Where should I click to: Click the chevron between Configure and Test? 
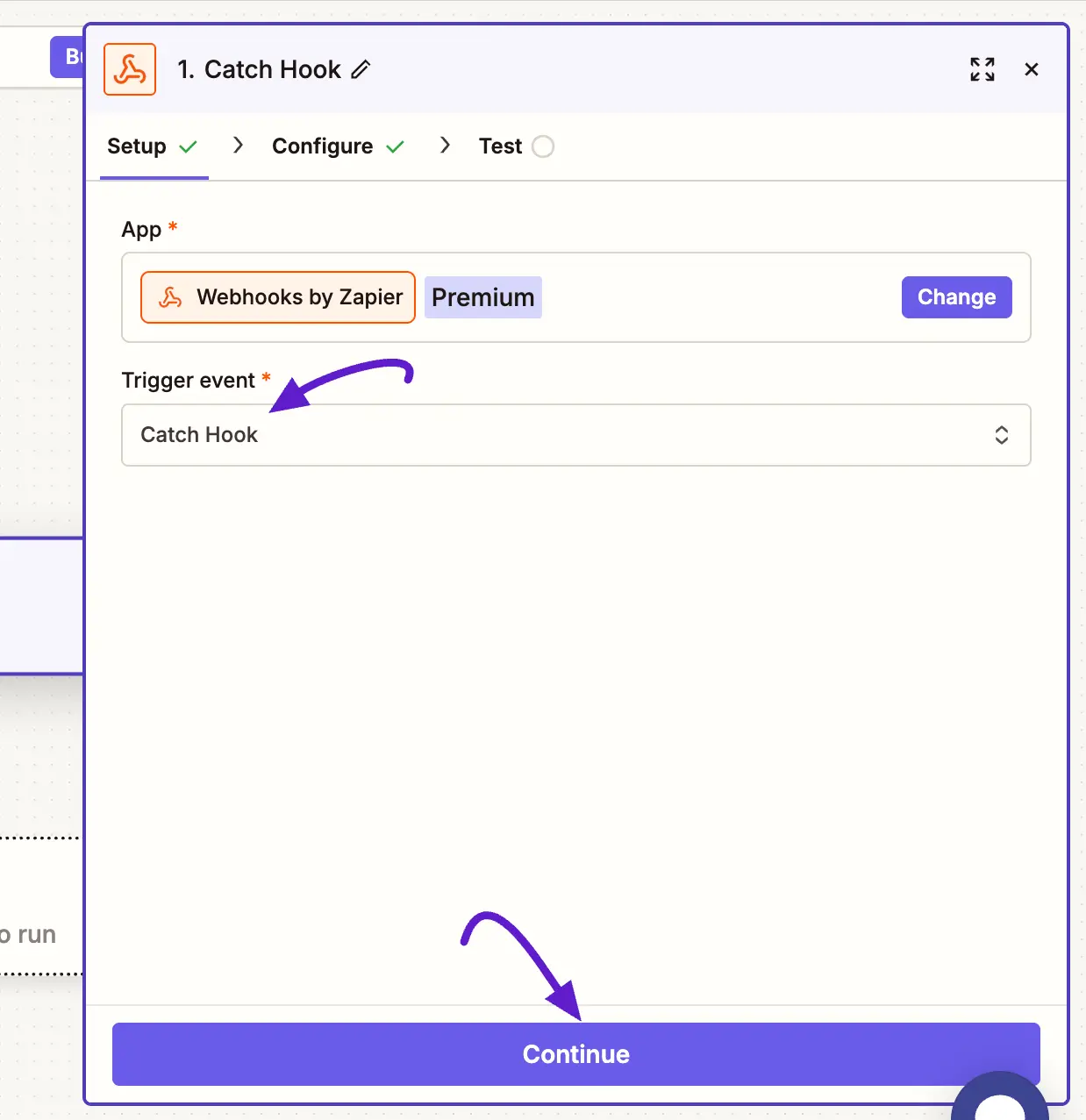click(x=445, y=146)
